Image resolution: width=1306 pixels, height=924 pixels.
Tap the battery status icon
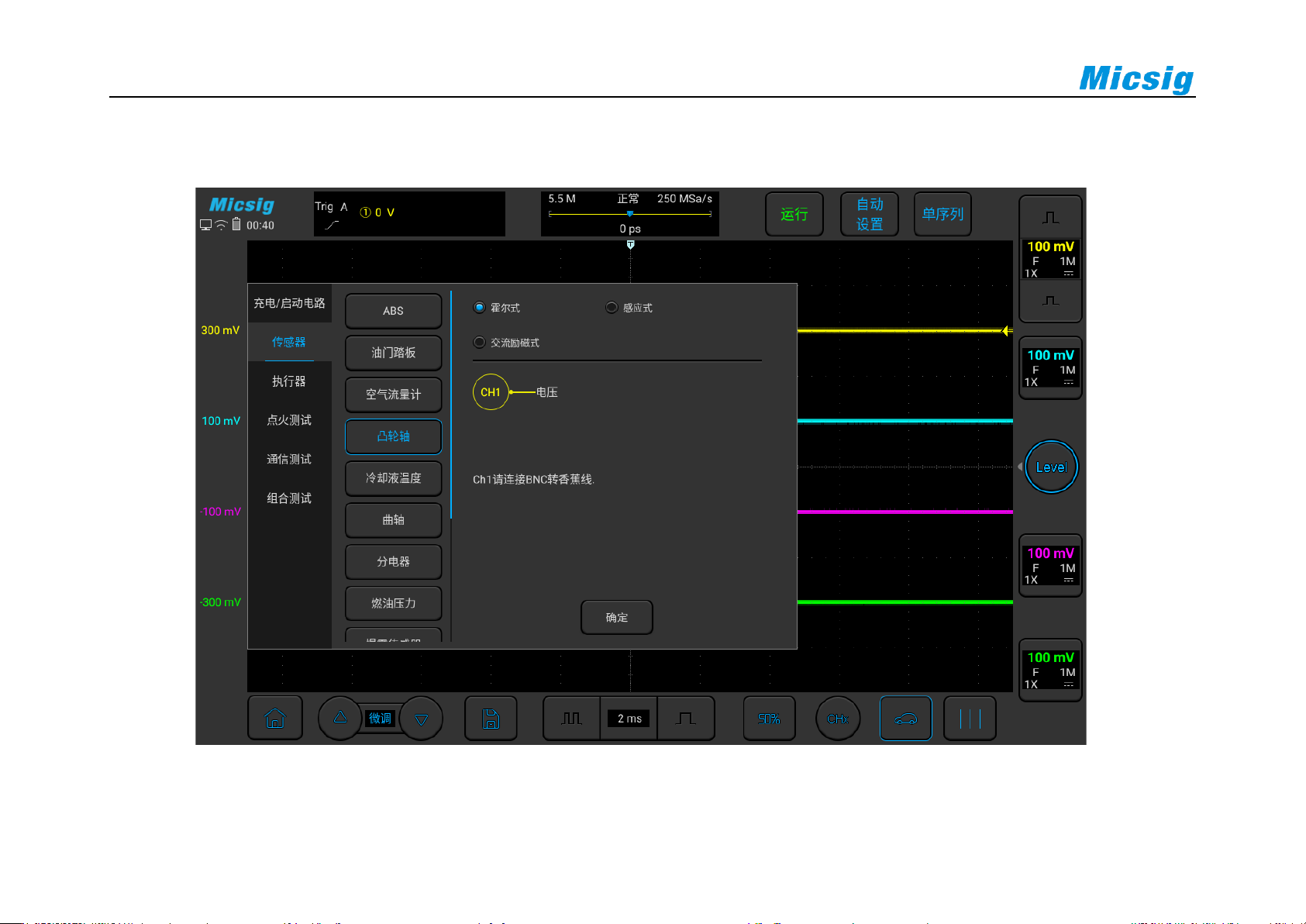(236, 225)
